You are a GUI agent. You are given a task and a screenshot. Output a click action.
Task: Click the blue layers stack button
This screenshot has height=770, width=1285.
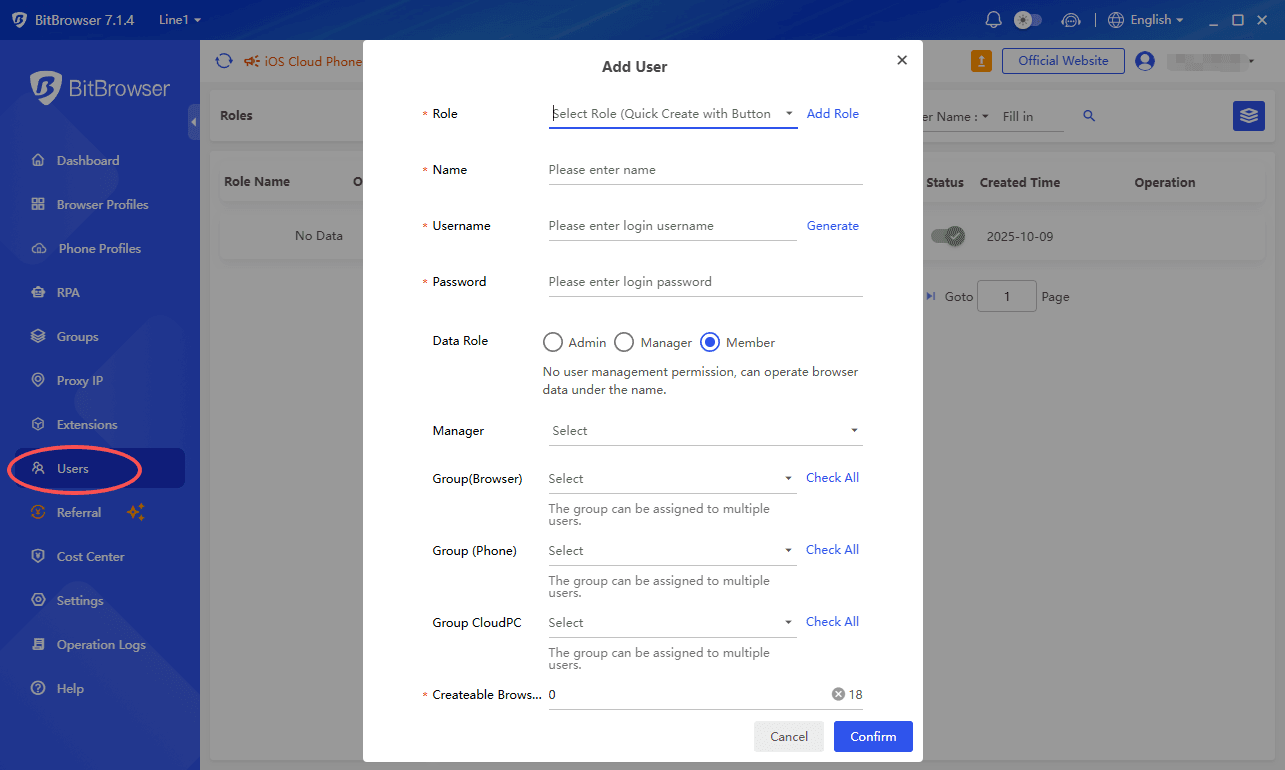1248,116
